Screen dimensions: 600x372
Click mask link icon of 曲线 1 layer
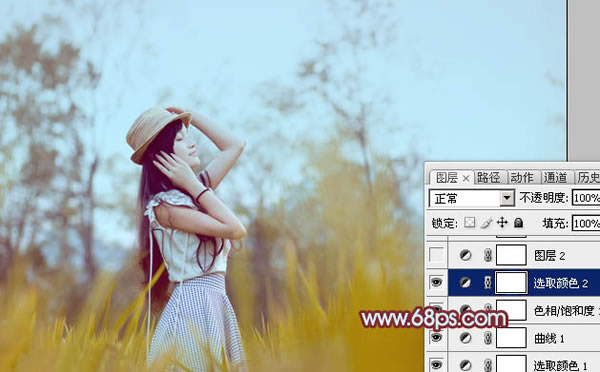coord(488,338)
